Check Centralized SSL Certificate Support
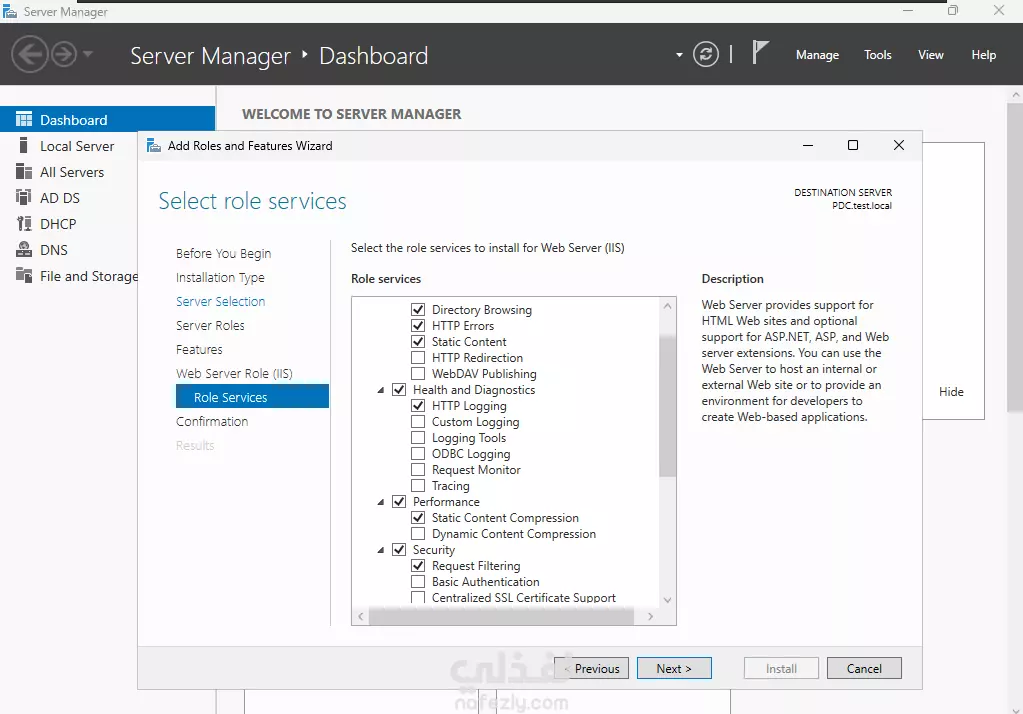This screenshot has height=714, width=1023. click(418, 597)
